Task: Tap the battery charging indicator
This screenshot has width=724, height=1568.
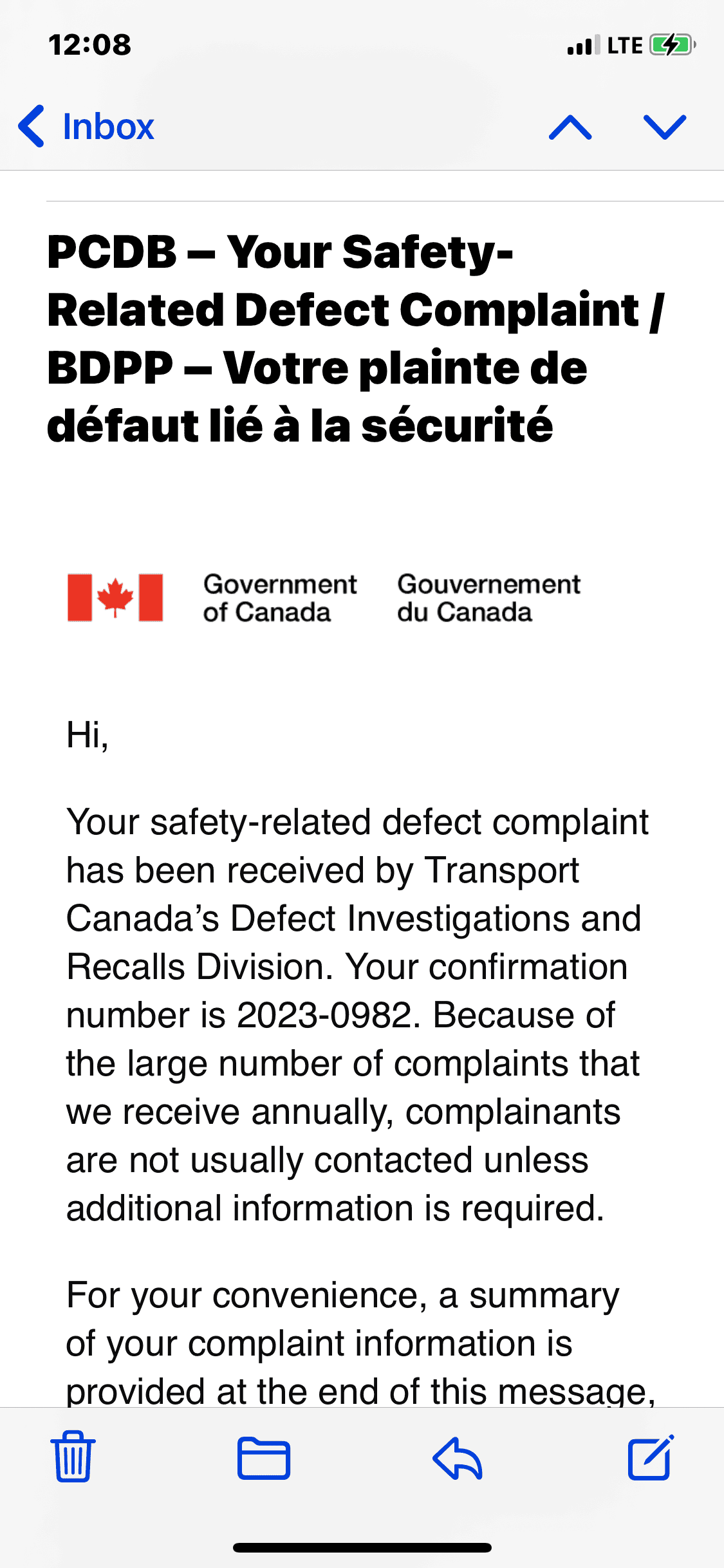Action: tap(672, 45)
